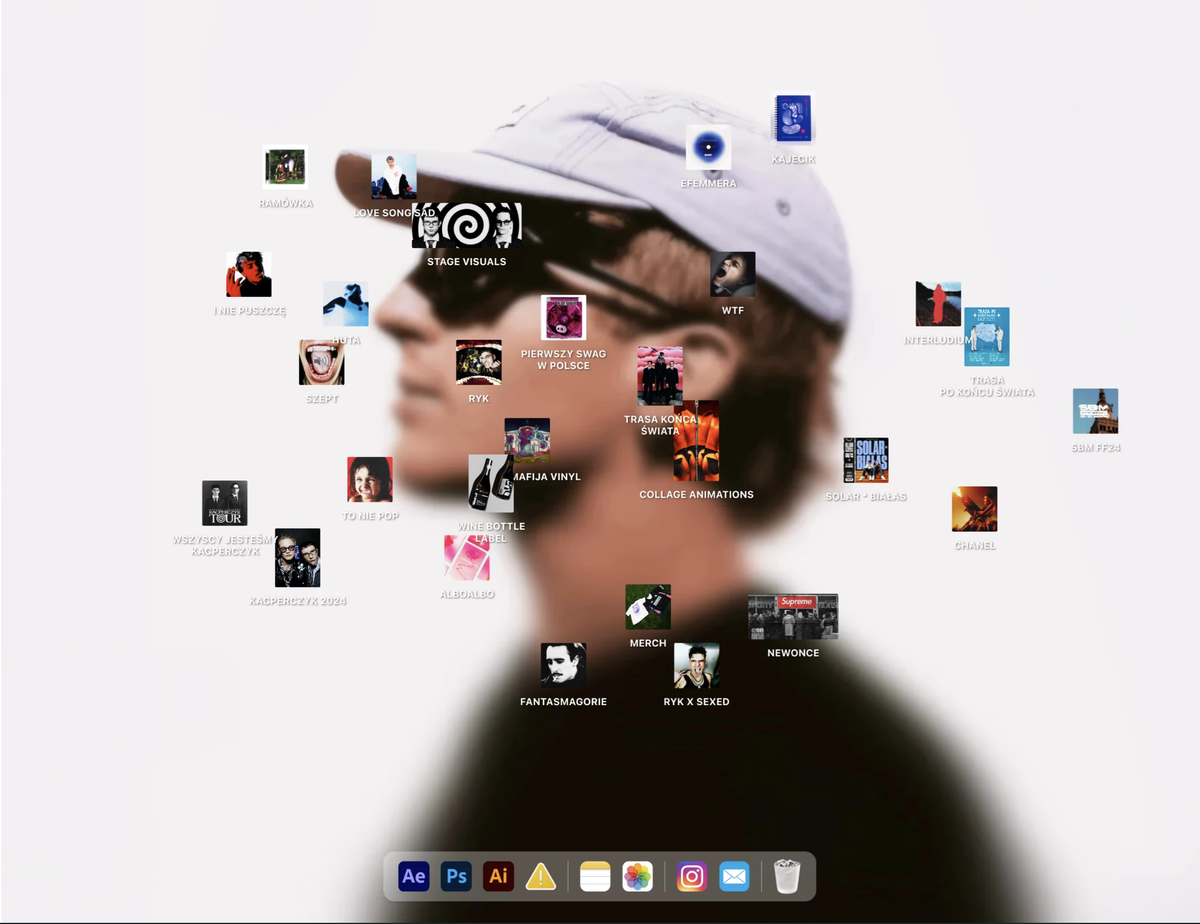Open the STAGE VISUALS spiral thumbnail
1200x924 pixels.
coord(467,225)
